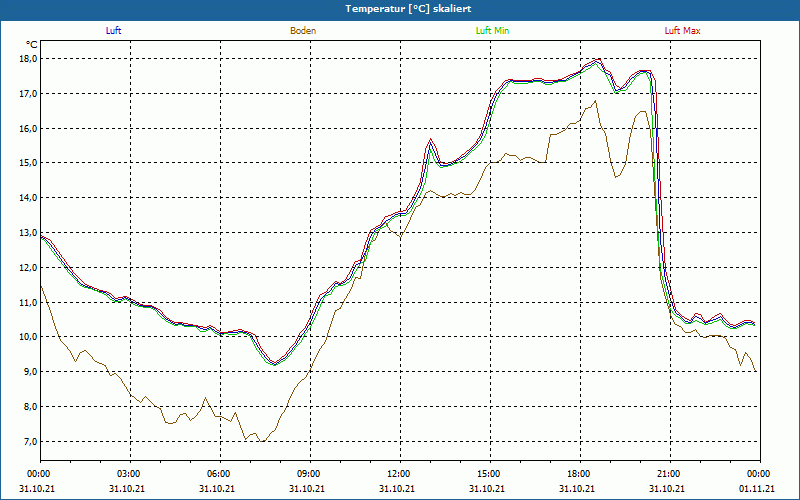Click the 14,0 y-axis label
Screen dimensions: 800x500
point(29,197)
